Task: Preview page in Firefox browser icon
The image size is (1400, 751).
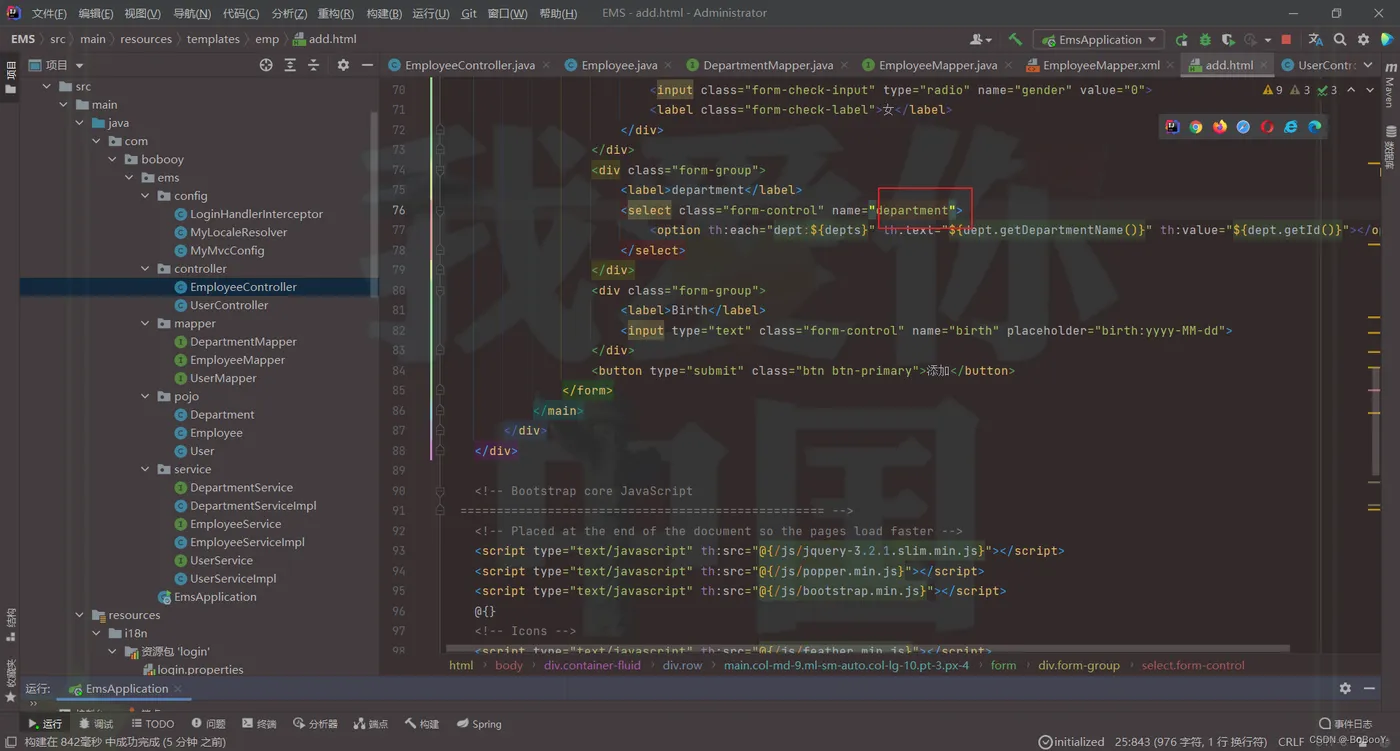Action: pos(1220,127)
